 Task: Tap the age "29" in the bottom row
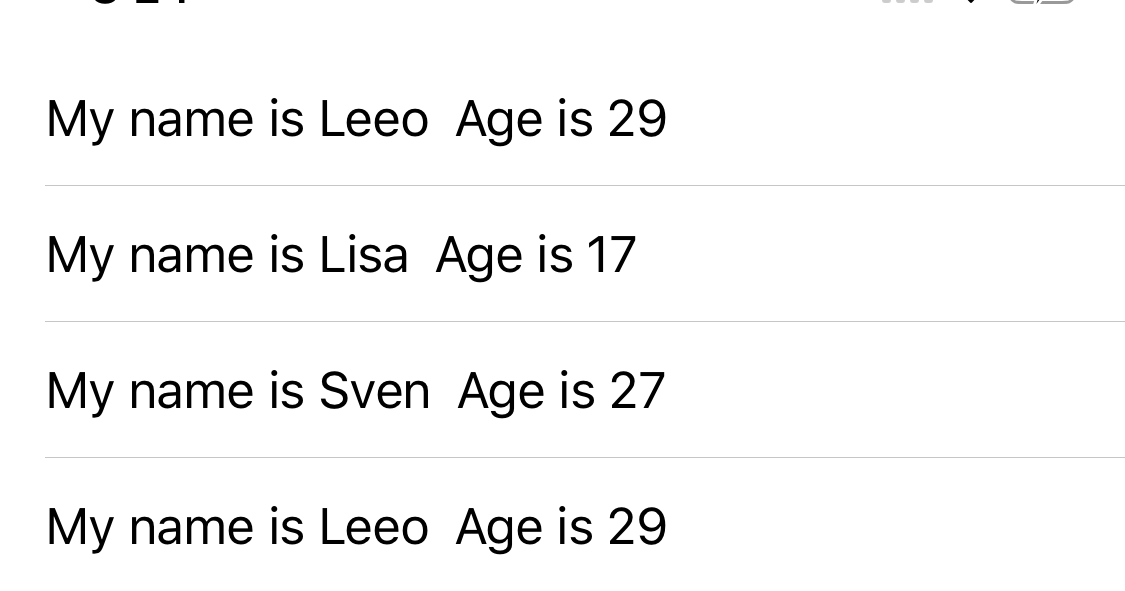pos(637,526)
